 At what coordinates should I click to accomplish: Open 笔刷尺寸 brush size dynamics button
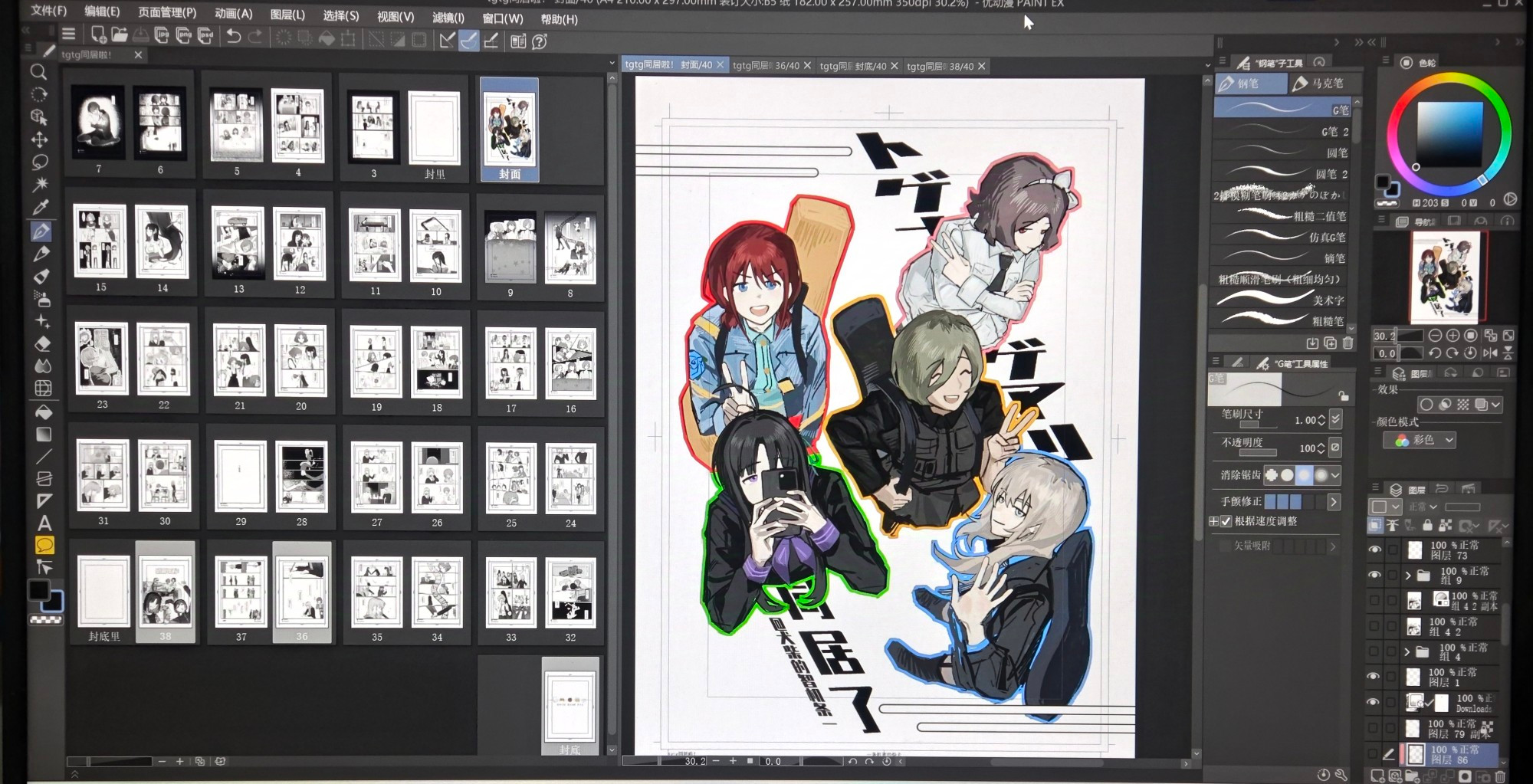tap(1336, 419)
